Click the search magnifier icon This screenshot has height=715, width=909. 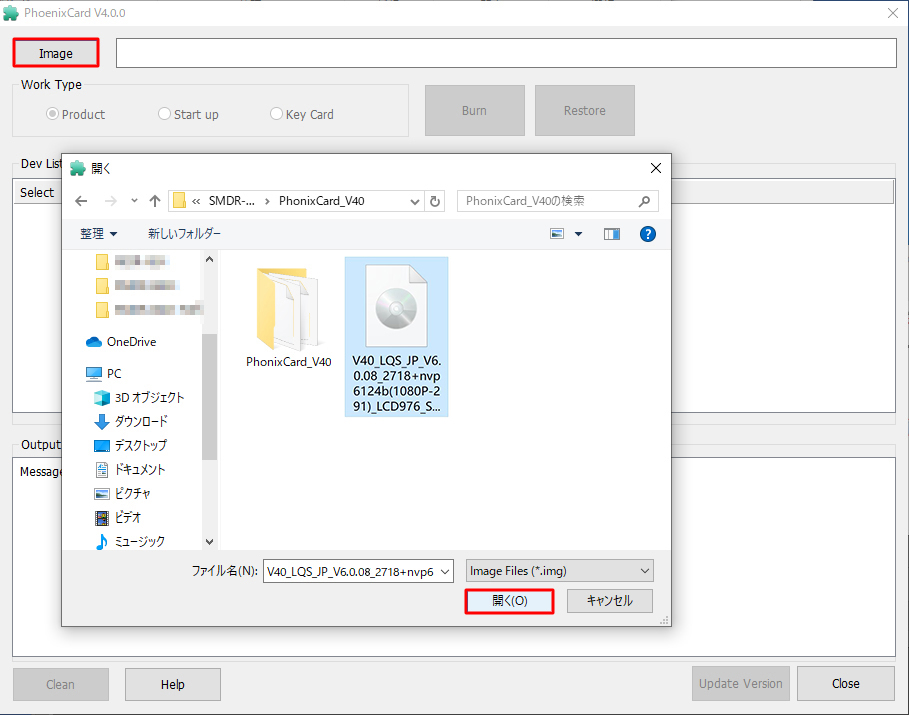coord(645,201)
